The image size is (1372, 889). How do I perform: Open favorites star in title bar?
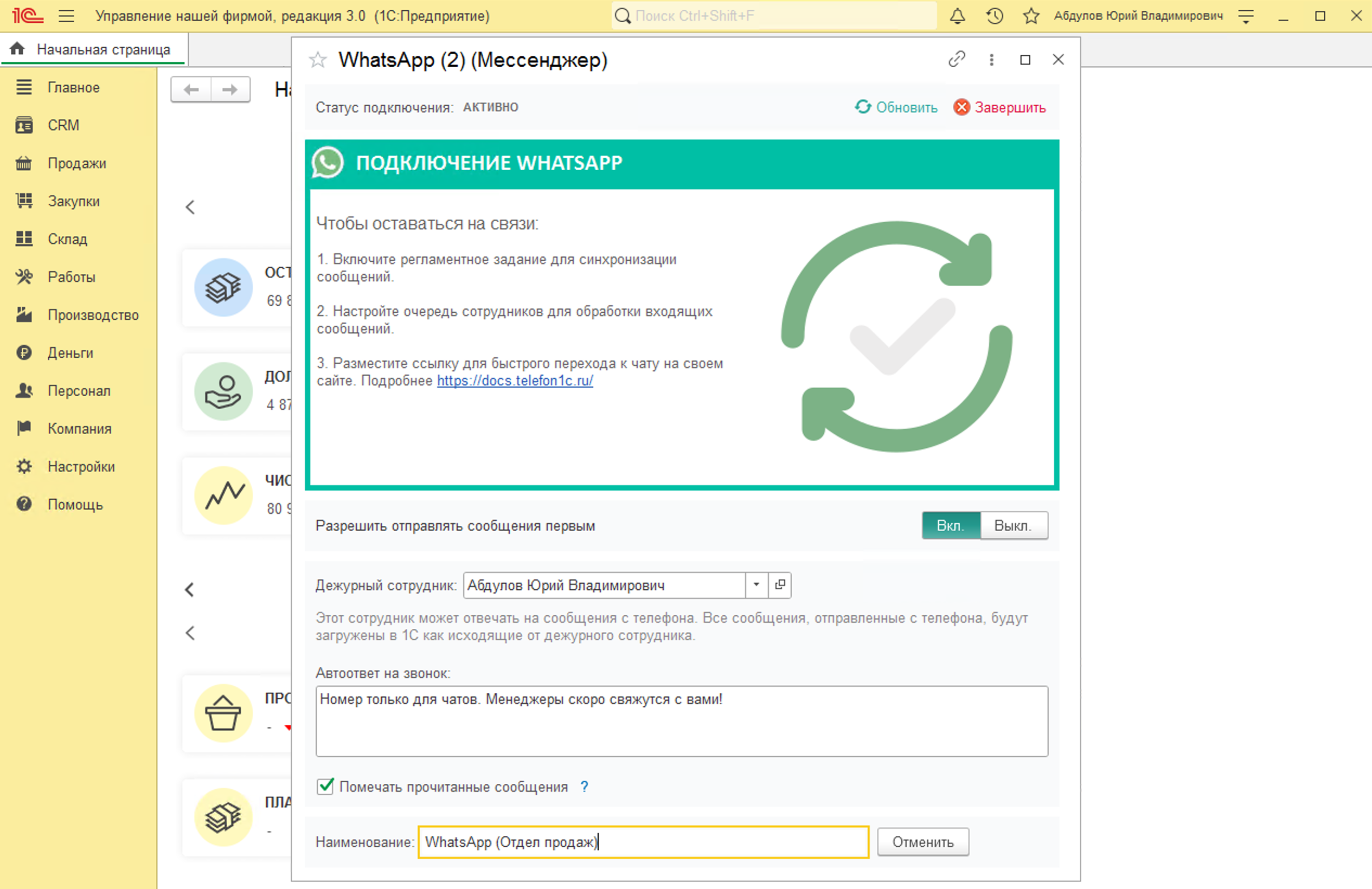pos(1031,16)
